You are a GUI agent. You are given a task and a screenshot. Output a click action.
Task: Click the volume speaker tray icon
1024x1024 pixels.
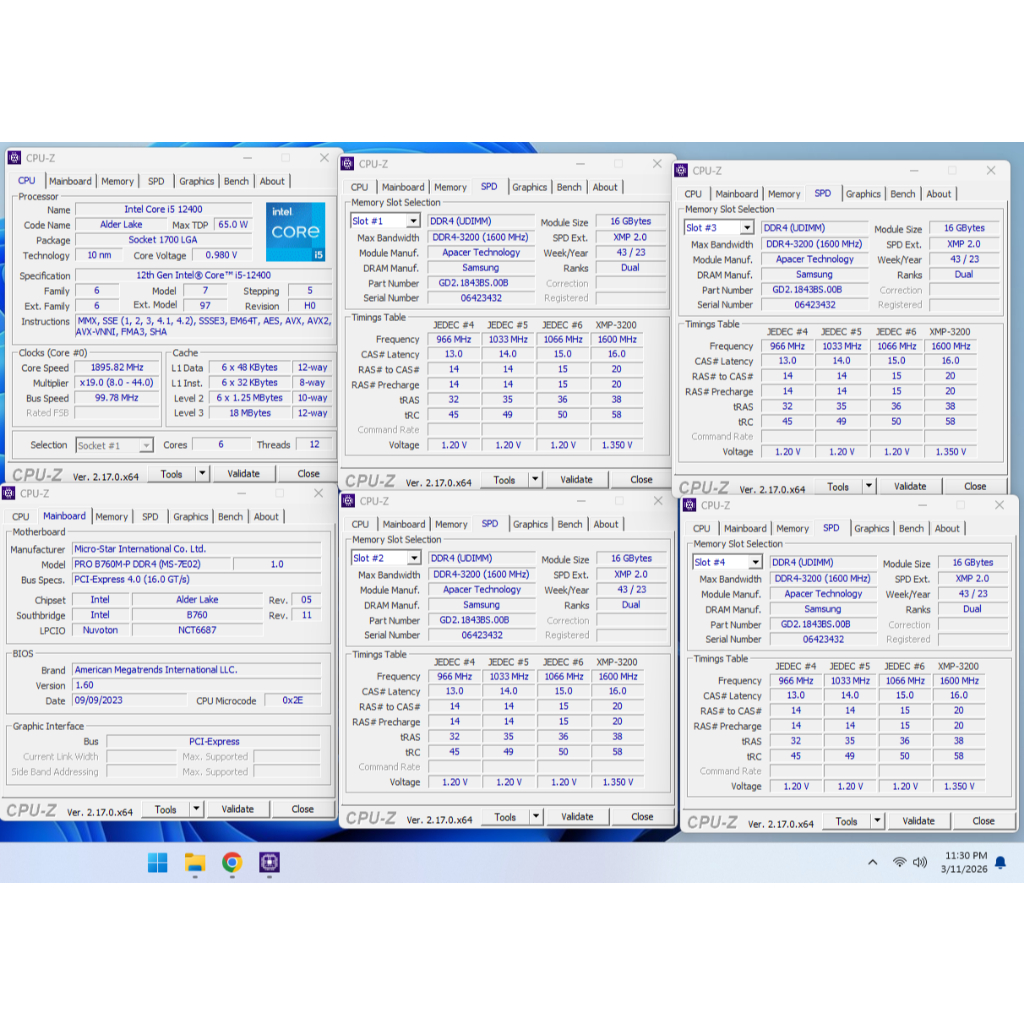tap(920, 862)
